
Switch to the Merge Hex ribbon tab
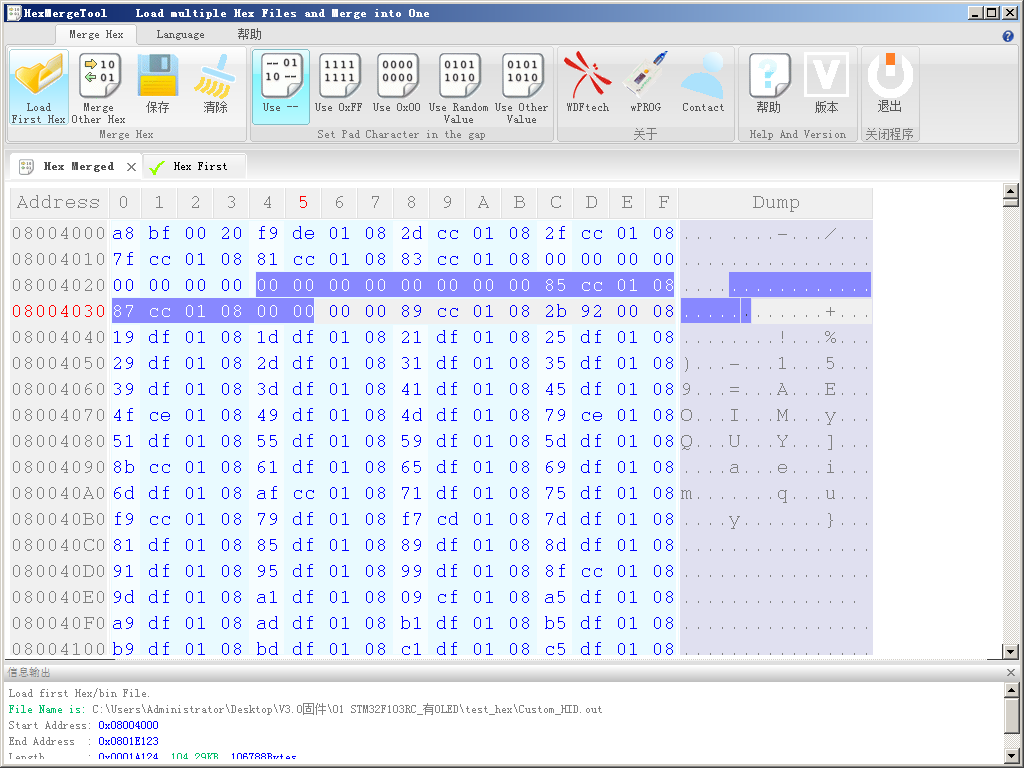tap(96, 33)
